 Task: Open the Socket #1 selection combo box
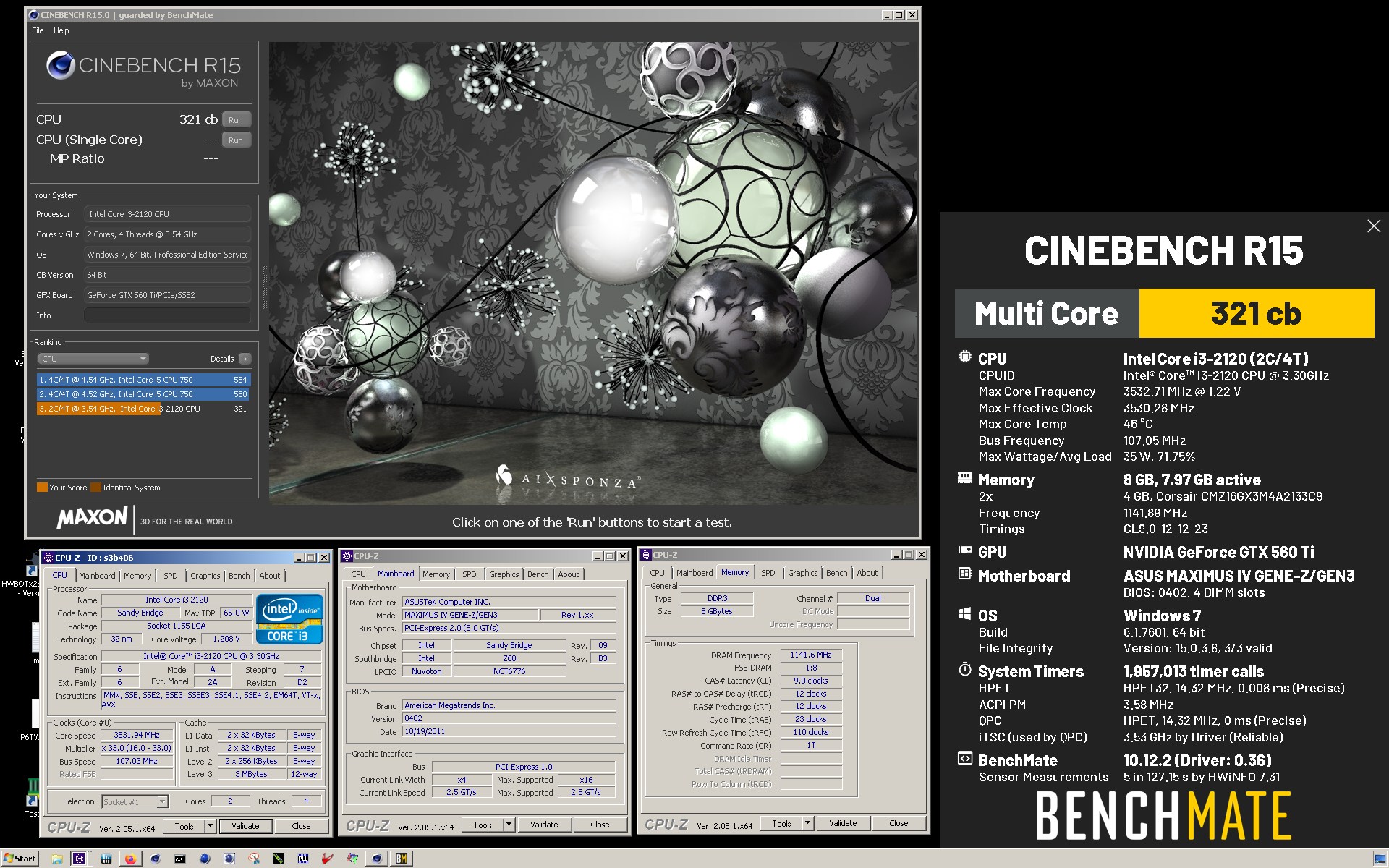coord(135,801)
